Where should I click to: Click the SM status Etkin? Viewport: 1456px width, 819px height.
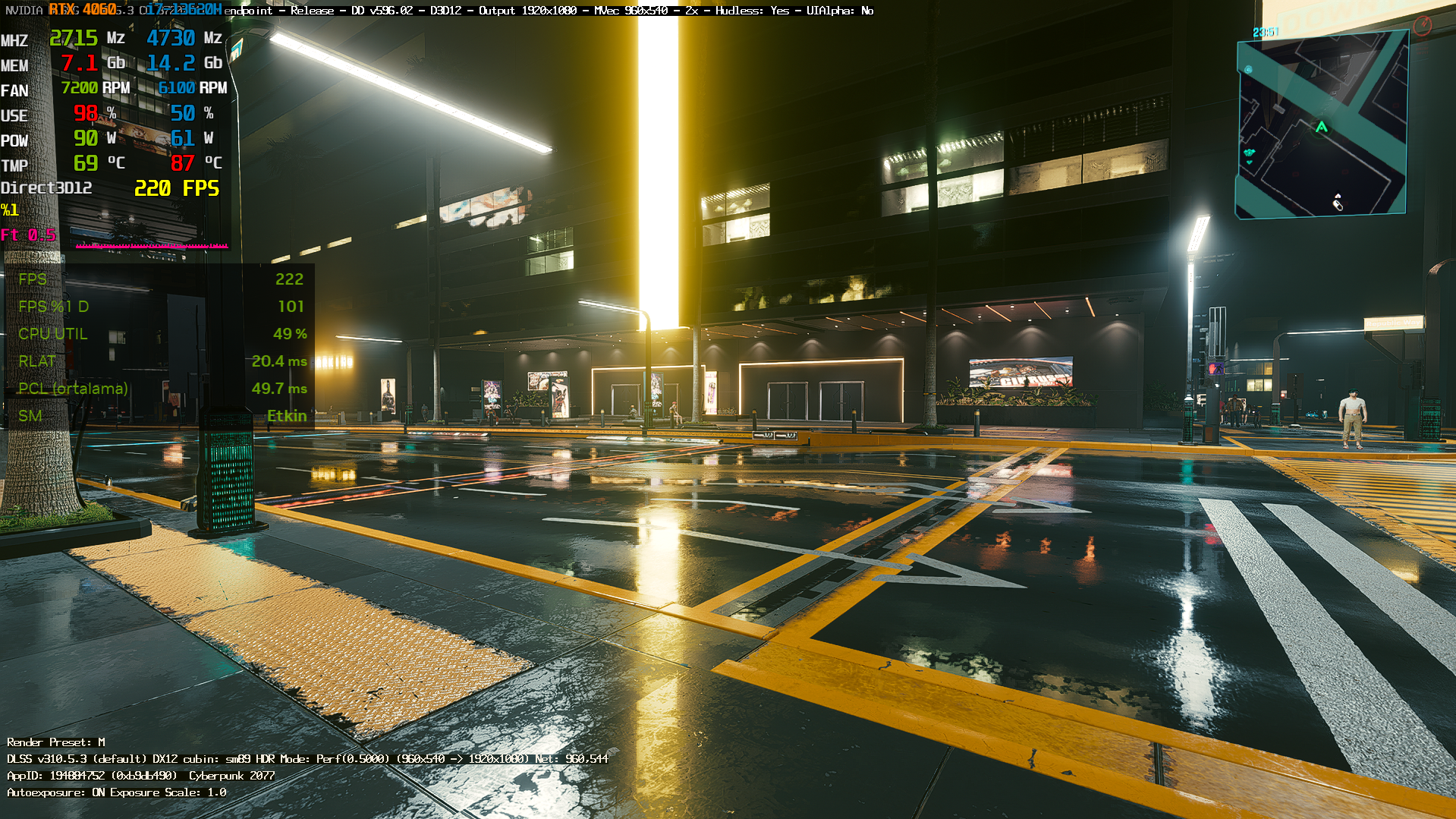(x=287, y=416)
